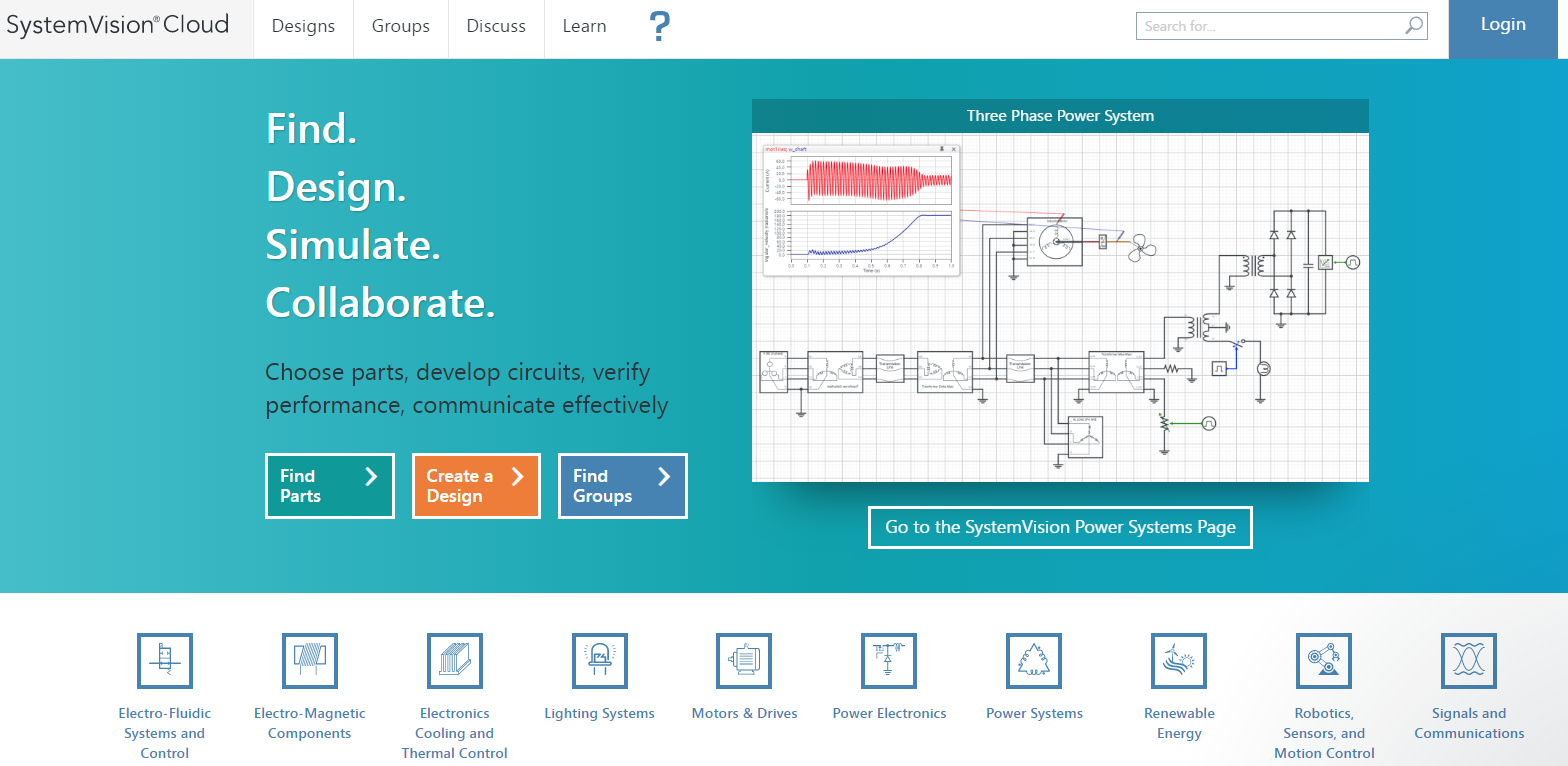Screen dimensions: 1568x766
Task: Open the Power Electronics circuit icon
Action: [x=889, y=661]
